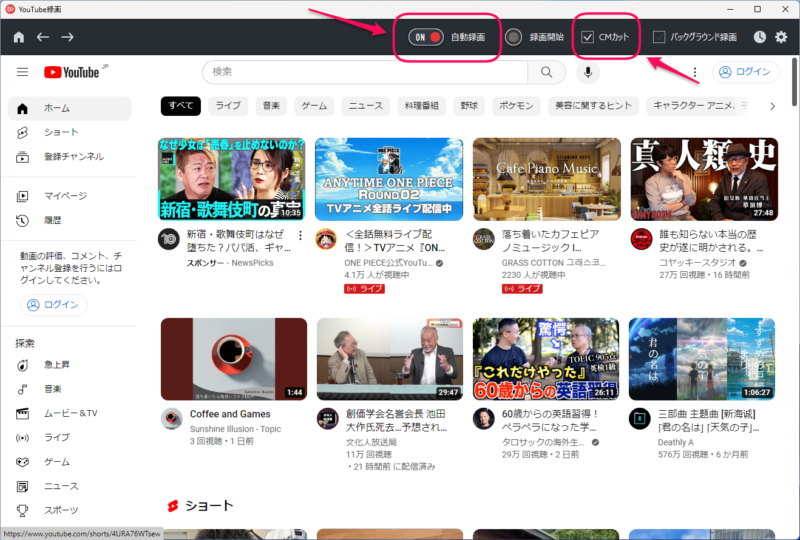
Task: Toggle the 自動録画 ON switch
Action: (426, 37)
